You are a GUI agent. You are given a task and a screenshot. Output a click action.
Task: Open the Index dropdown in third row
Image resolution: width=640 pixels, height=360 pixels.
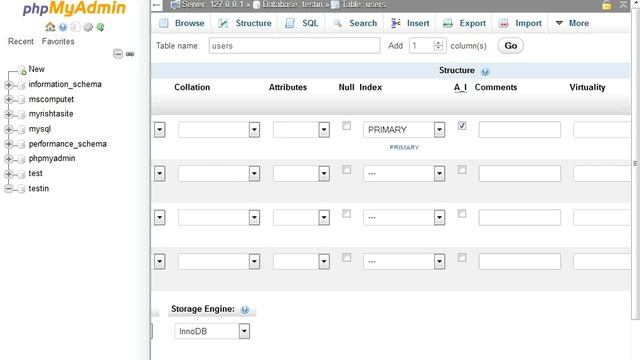click(404, 218)
